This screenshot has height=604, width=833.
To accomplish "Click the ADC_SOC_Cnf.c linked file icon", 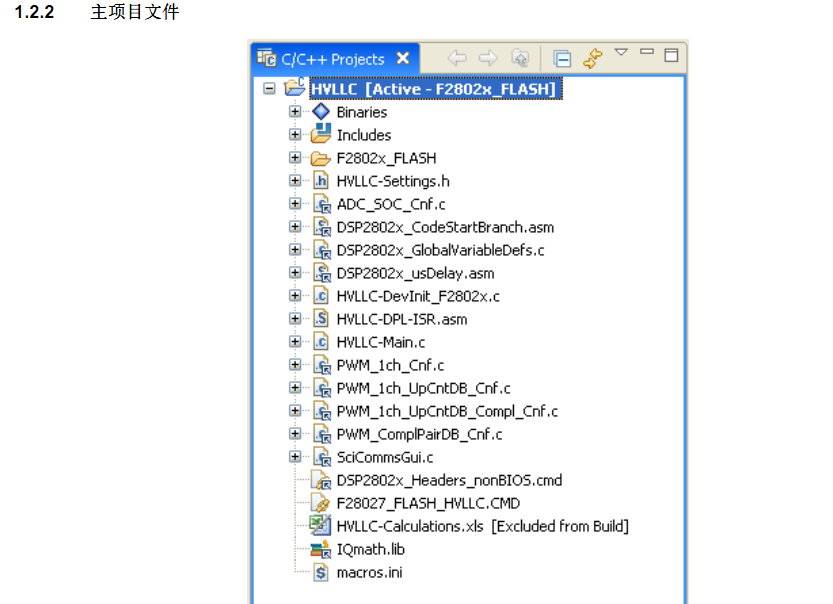I will (x=322, y=204).
